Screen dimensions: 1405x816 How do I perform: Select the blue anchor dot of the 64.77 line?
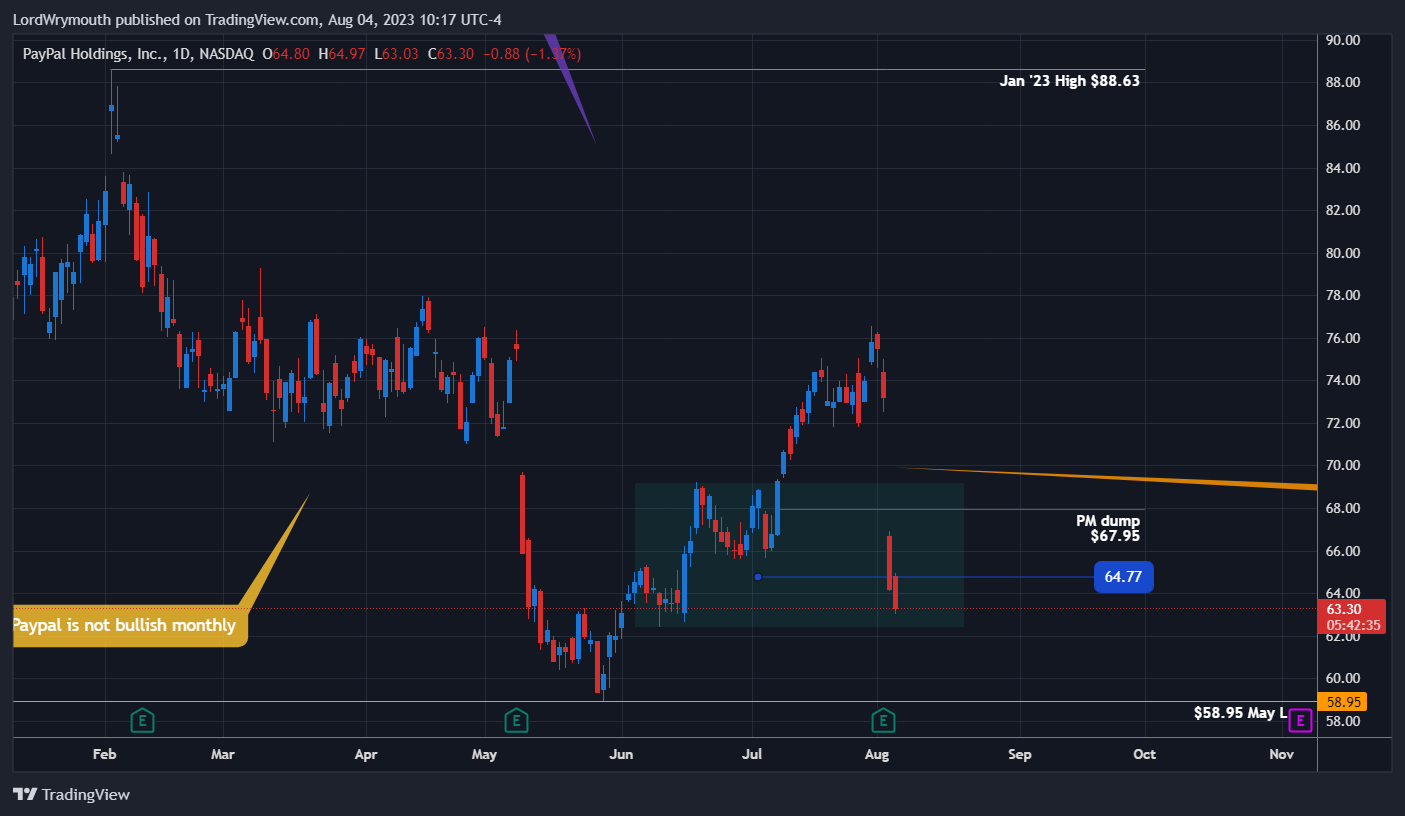click(758, 577)
